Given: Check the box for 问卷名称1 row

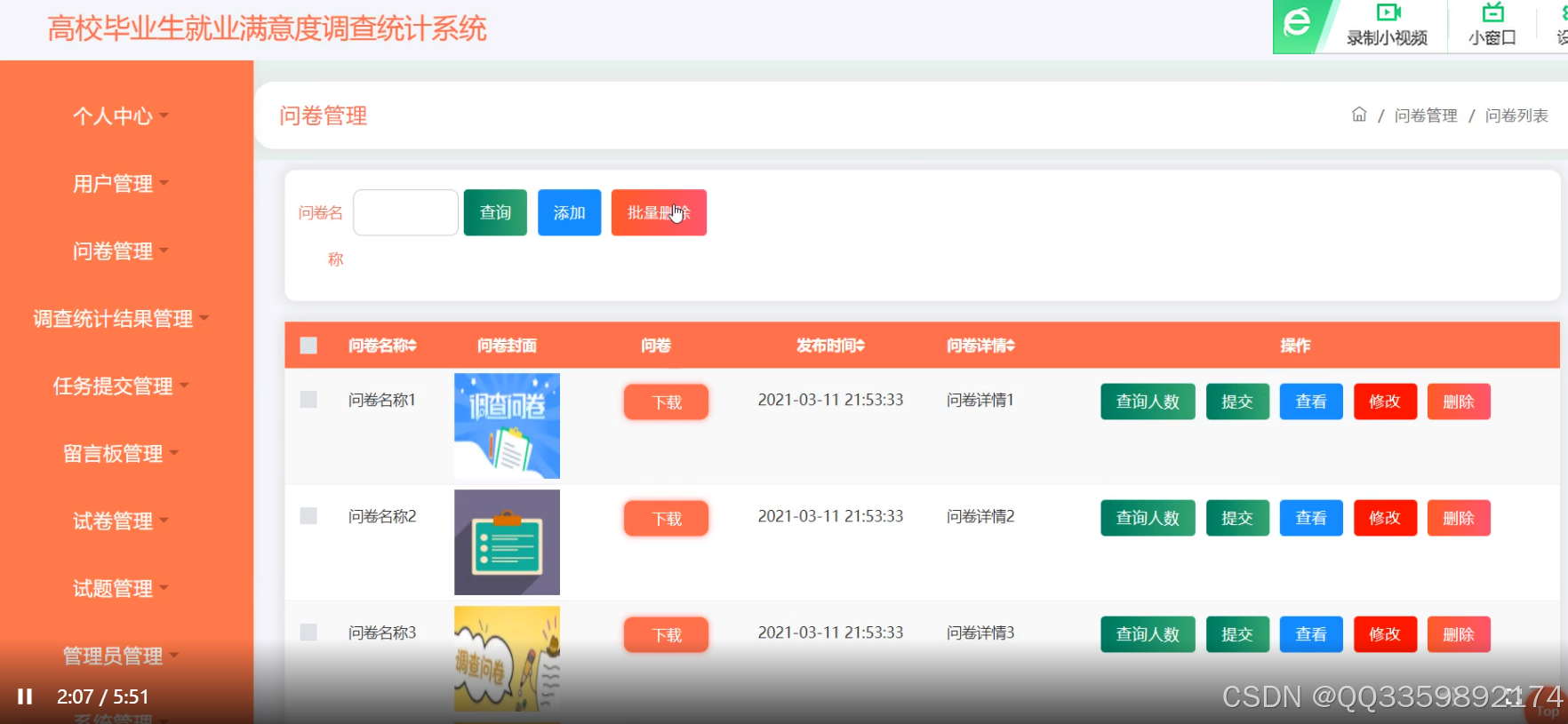Looking at the screenshot, I should coord(308,400).
